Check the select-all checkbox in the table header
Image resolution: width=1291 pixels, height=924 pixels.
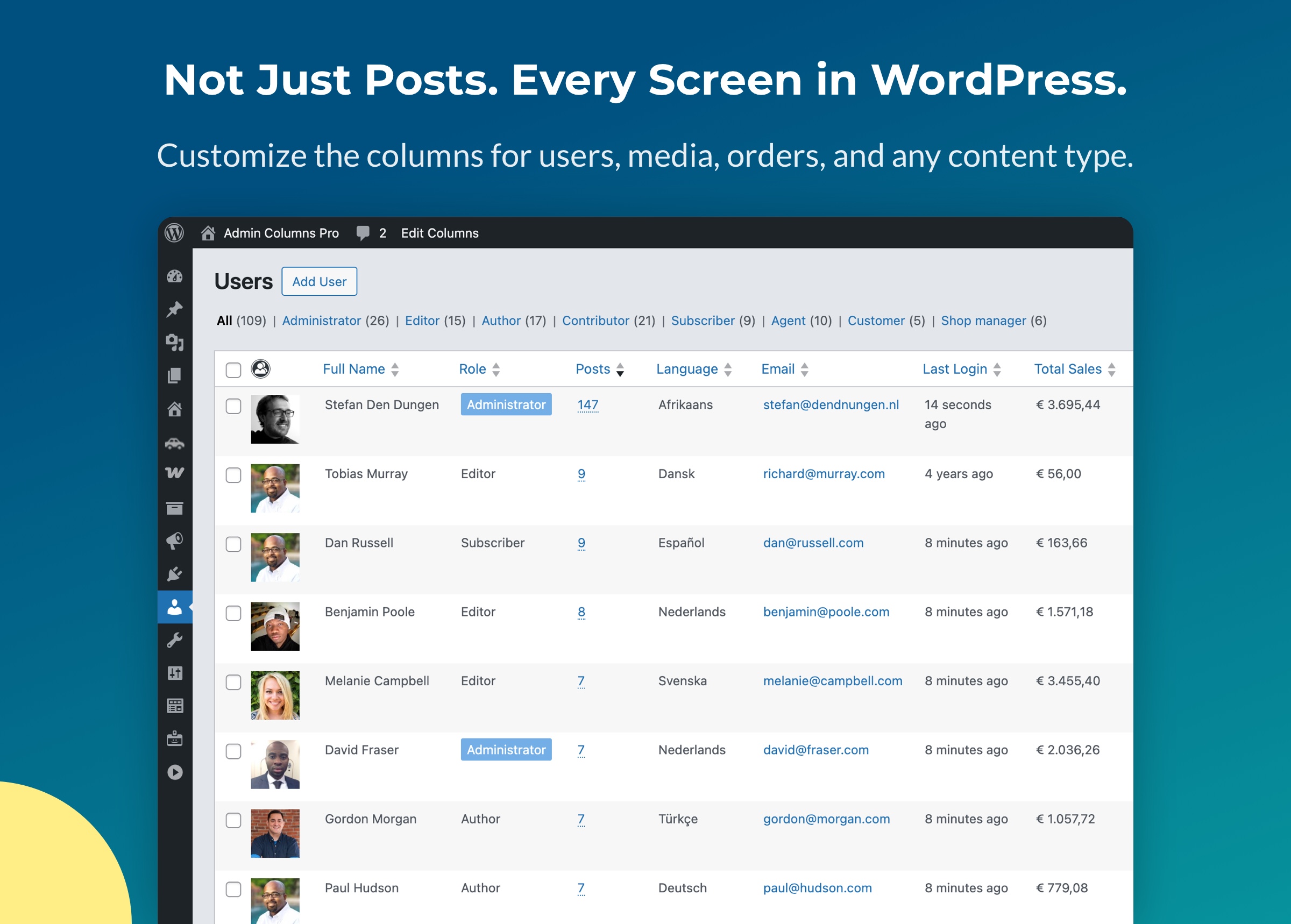coord(233,369)
